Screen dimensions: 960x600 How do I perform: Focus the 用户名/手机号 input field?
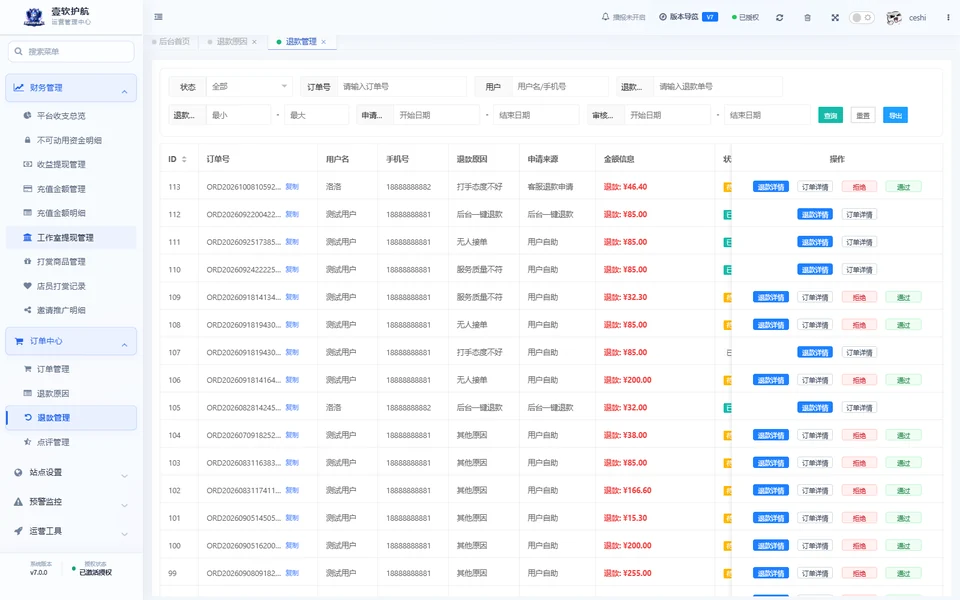click(x=560, y=87)
